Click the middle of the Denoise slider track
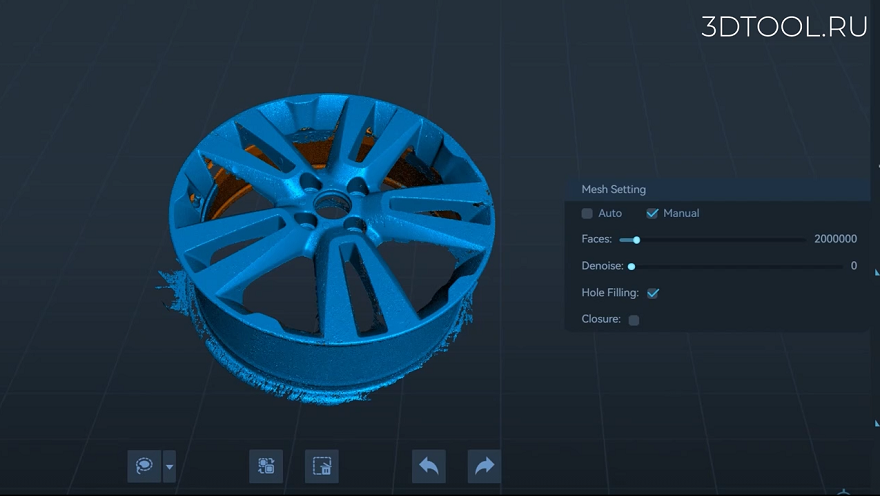The width and height of the screenshot is (880, 496). pos(736,267)
